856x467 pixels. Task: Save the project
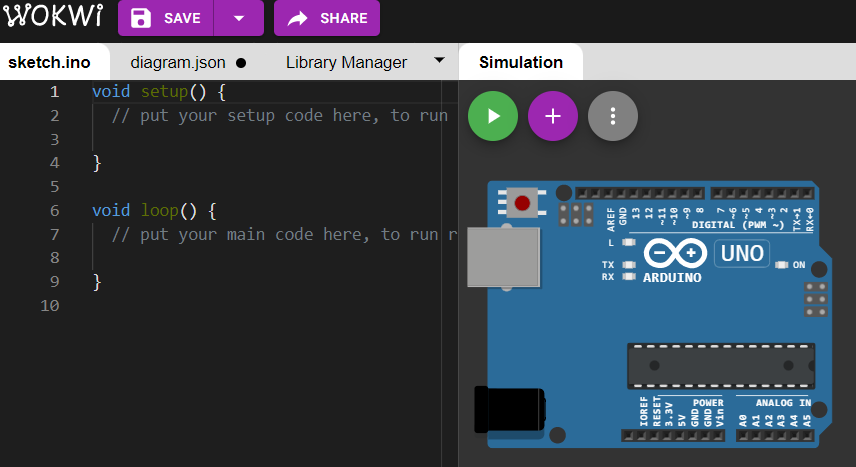(166, 18)
